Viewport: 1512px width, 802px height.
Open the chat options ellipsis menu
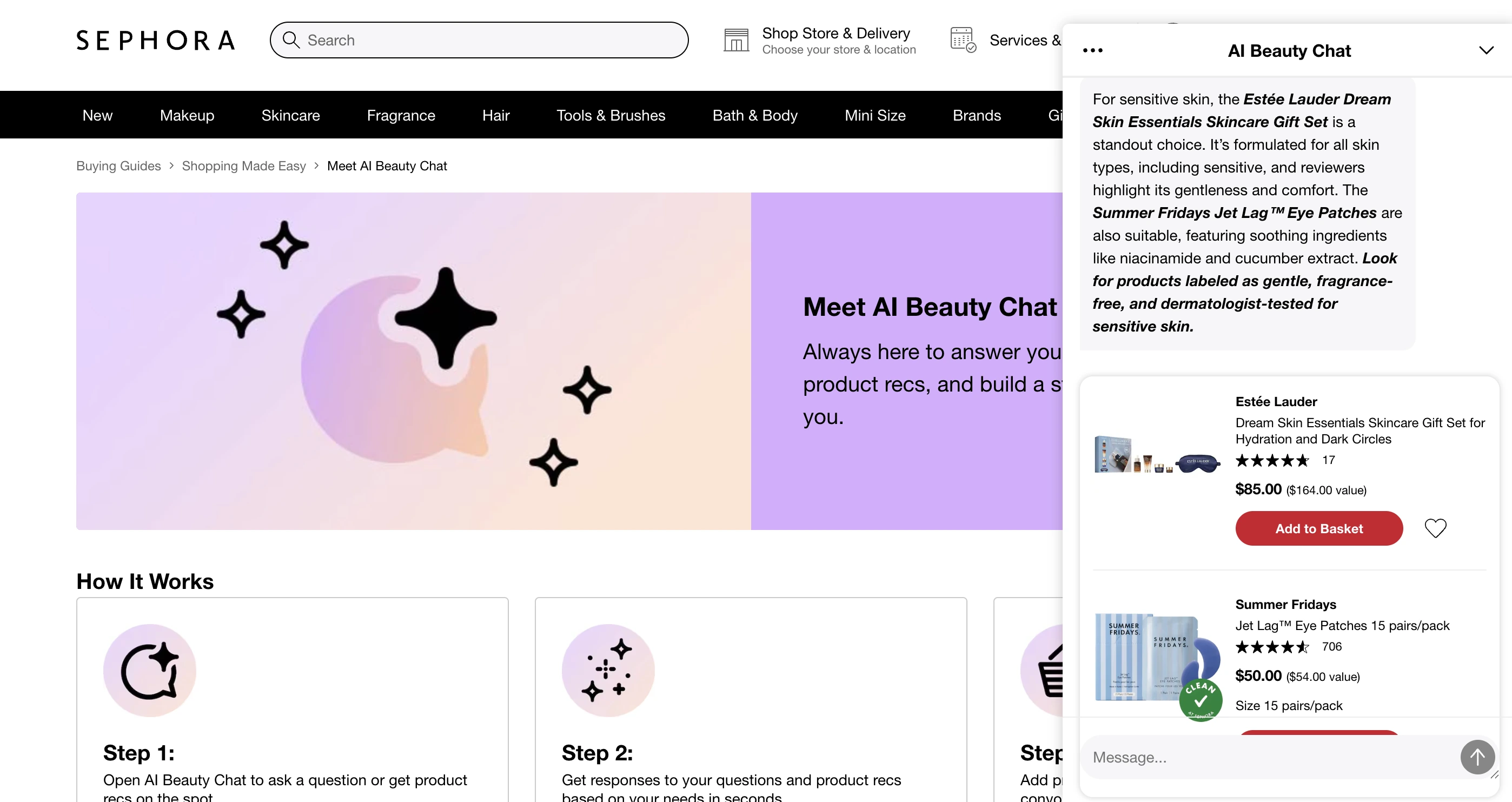(1092, 50)
